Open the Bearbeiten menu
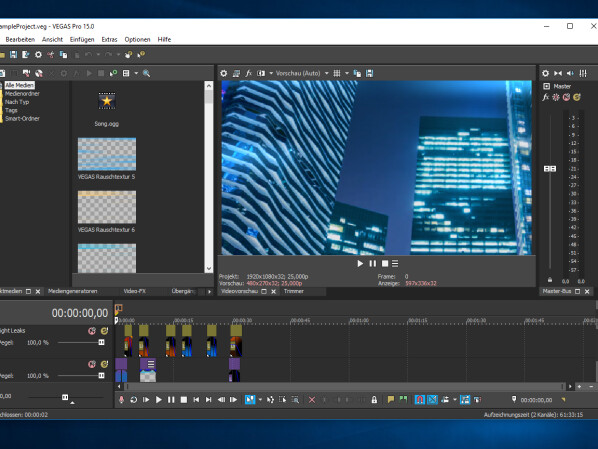The image size is (598, 449). (20, 39)
